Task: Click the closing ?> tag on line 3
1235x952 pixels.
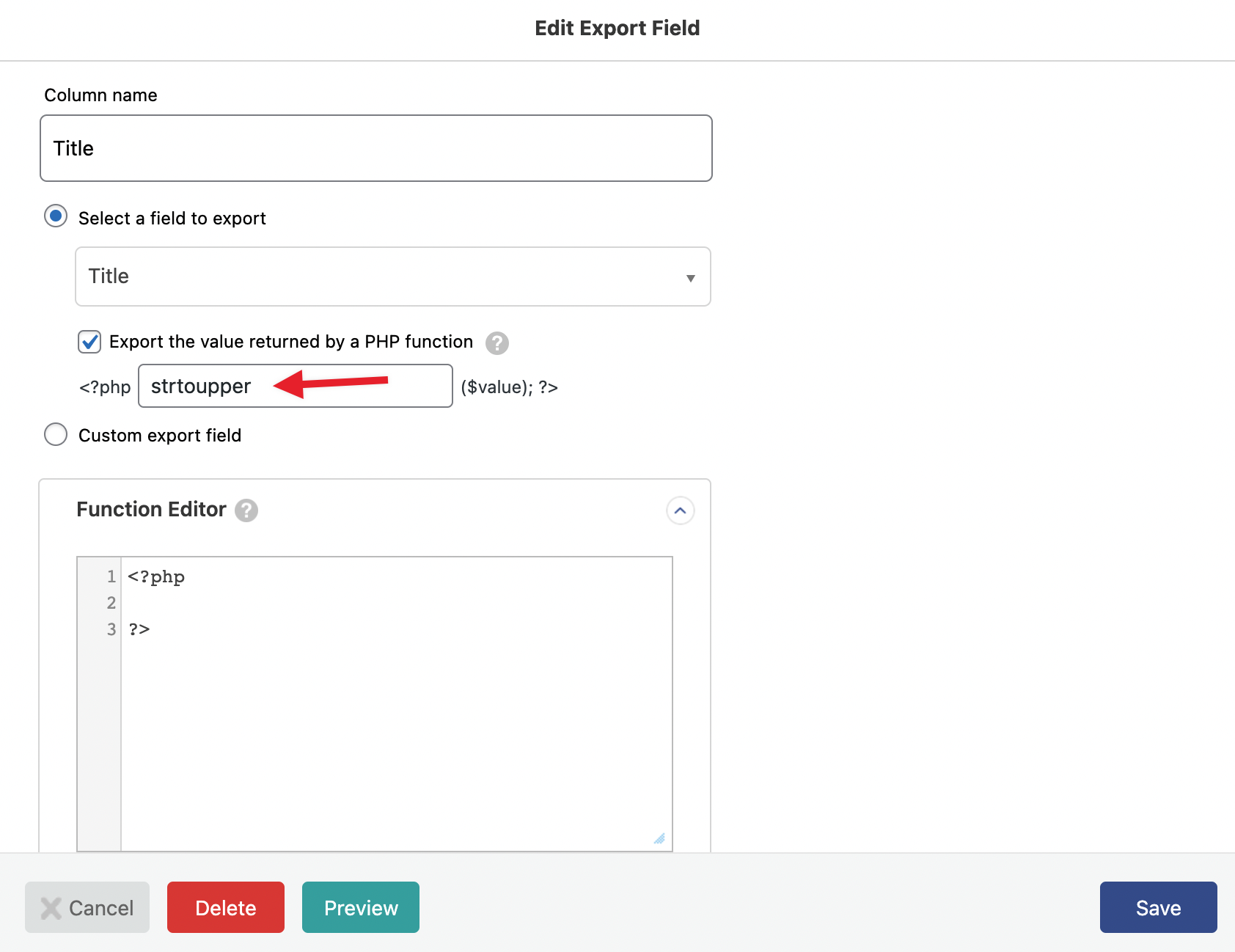Action: tap(139, 629)
